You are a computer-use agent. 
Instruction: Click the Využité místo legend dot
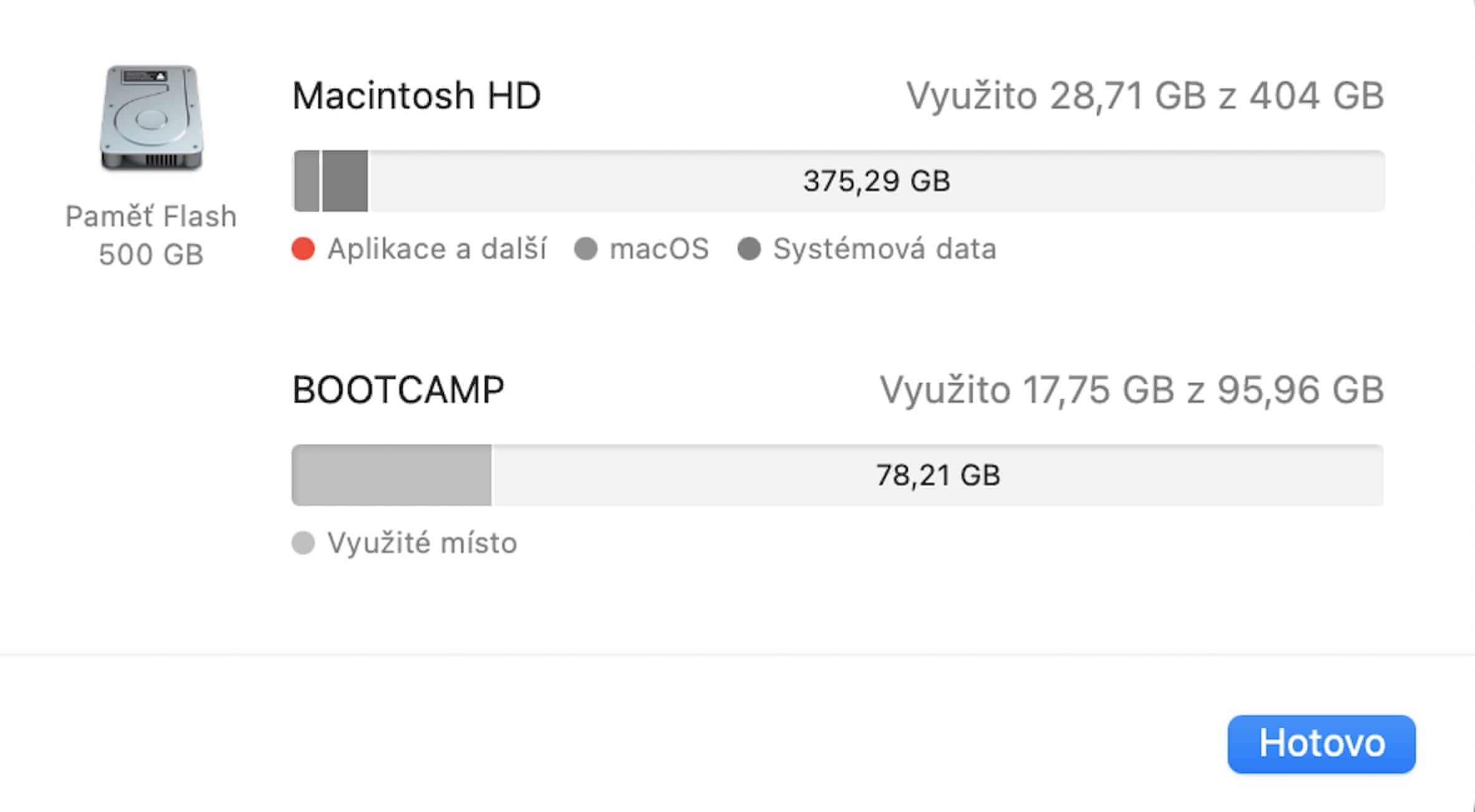[304, 543]
